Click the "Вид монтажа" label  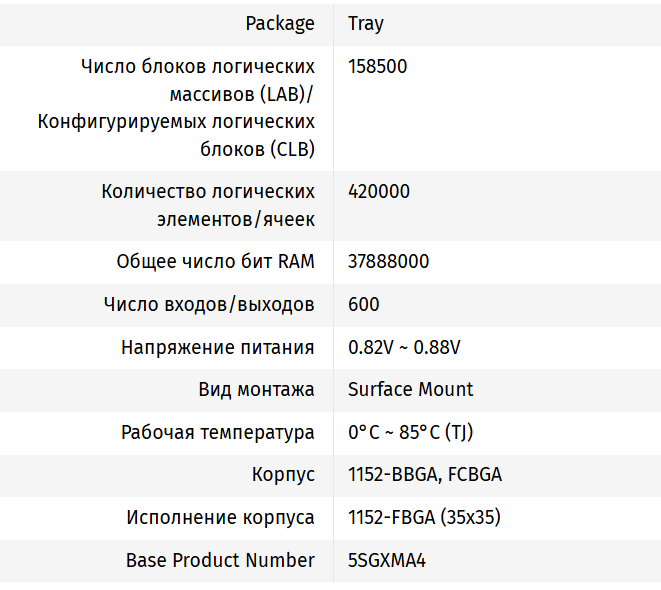point(257,389)
